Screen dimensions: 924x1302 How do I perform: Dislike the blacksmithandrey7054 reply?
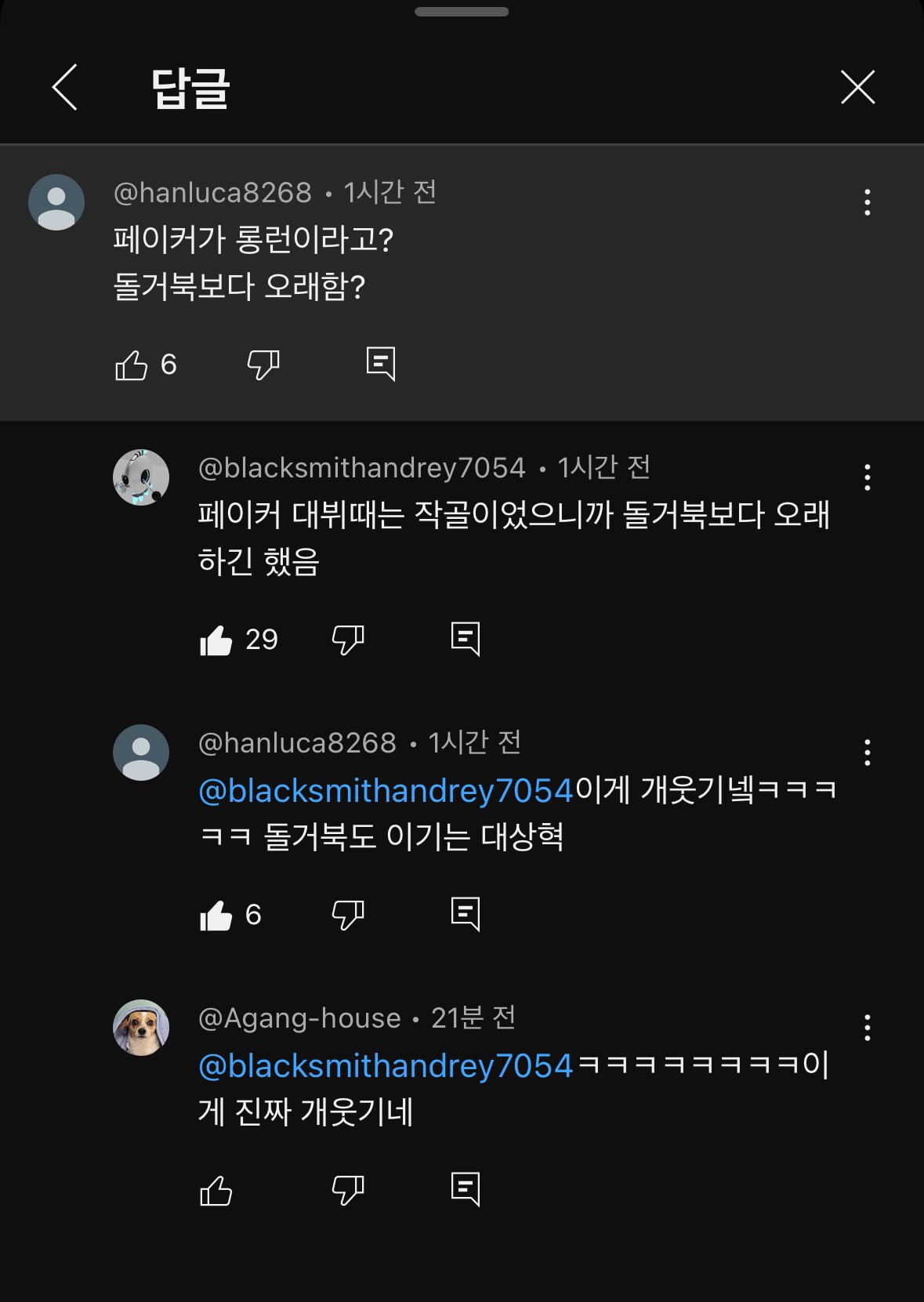click(x=348, y=640)
